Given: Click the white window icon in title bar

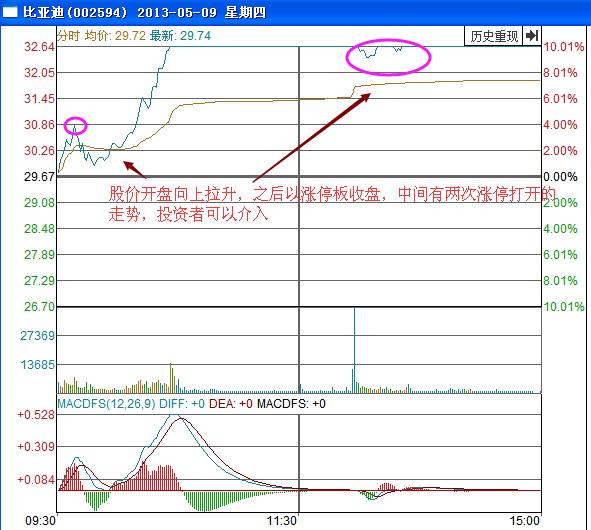Looking at the screenshot, I should (10, 12).
